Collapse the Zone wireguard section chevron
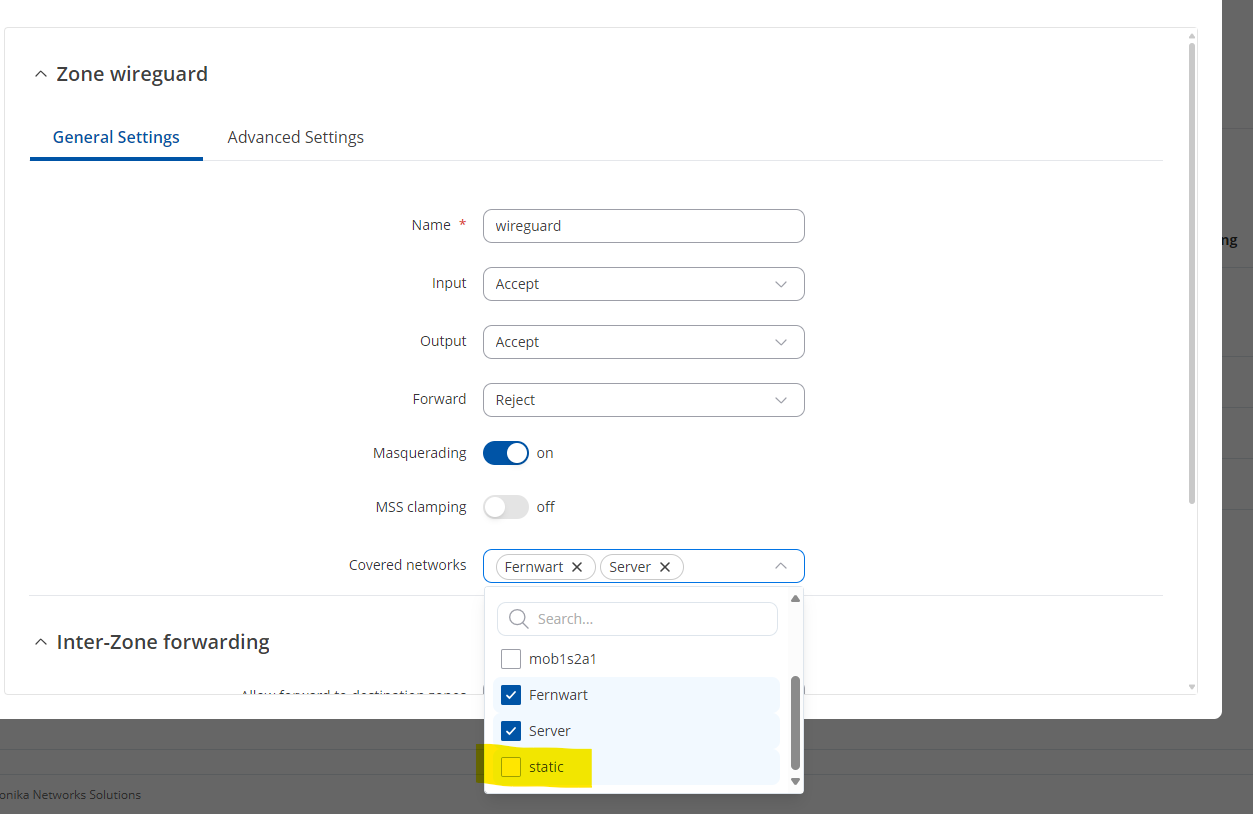 (x=40, y=74)
